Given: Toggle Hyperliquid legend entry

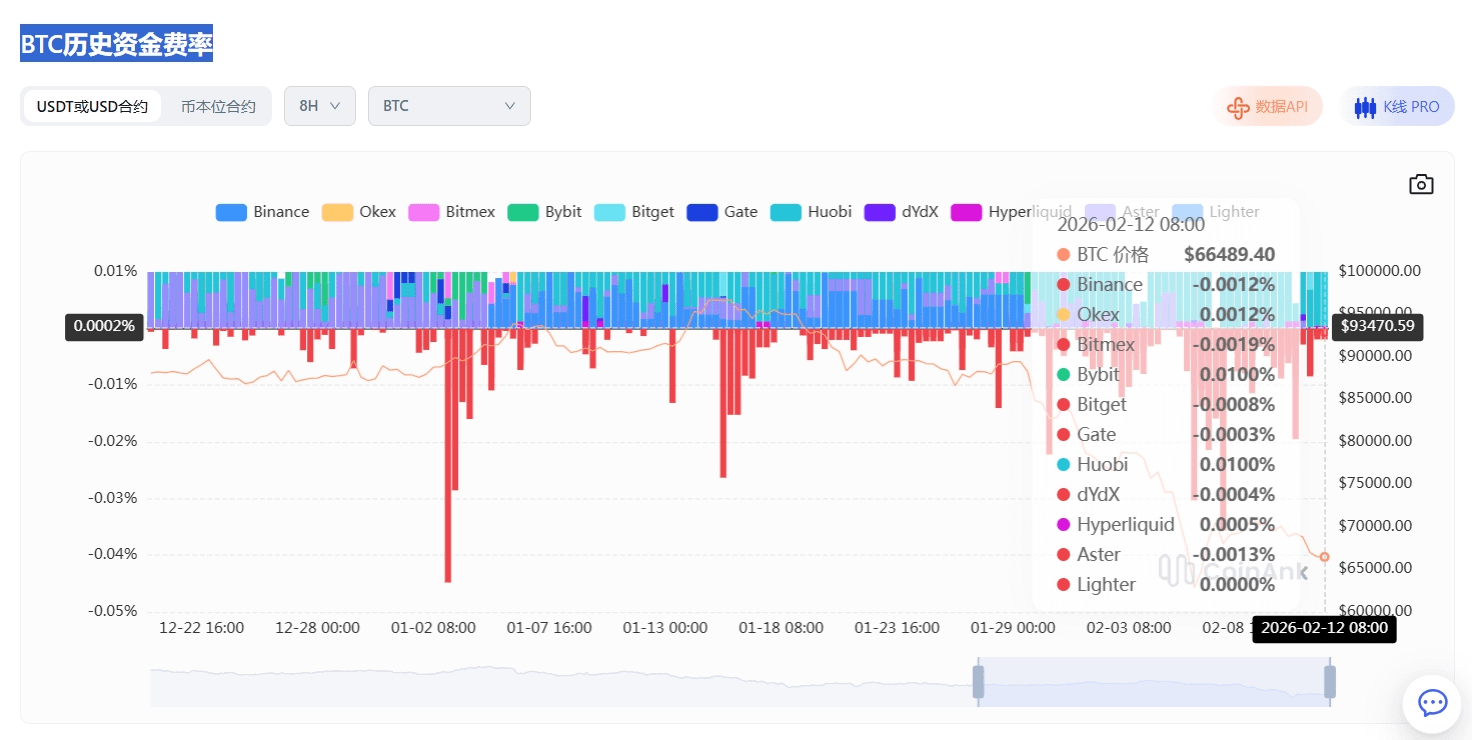Looking at the screenshot, I should click(966, 212).
